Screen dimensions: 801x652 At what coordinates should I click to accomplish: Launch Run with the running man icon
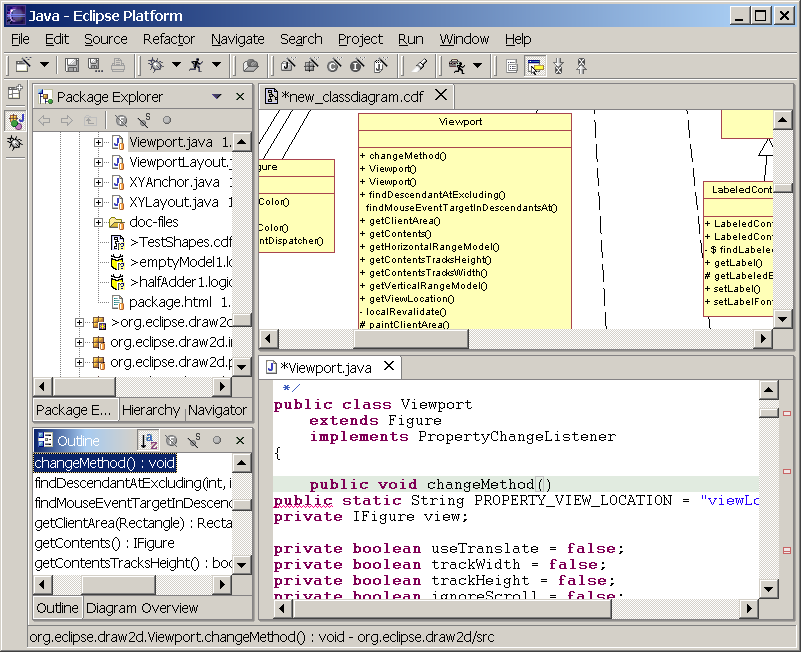196,65
